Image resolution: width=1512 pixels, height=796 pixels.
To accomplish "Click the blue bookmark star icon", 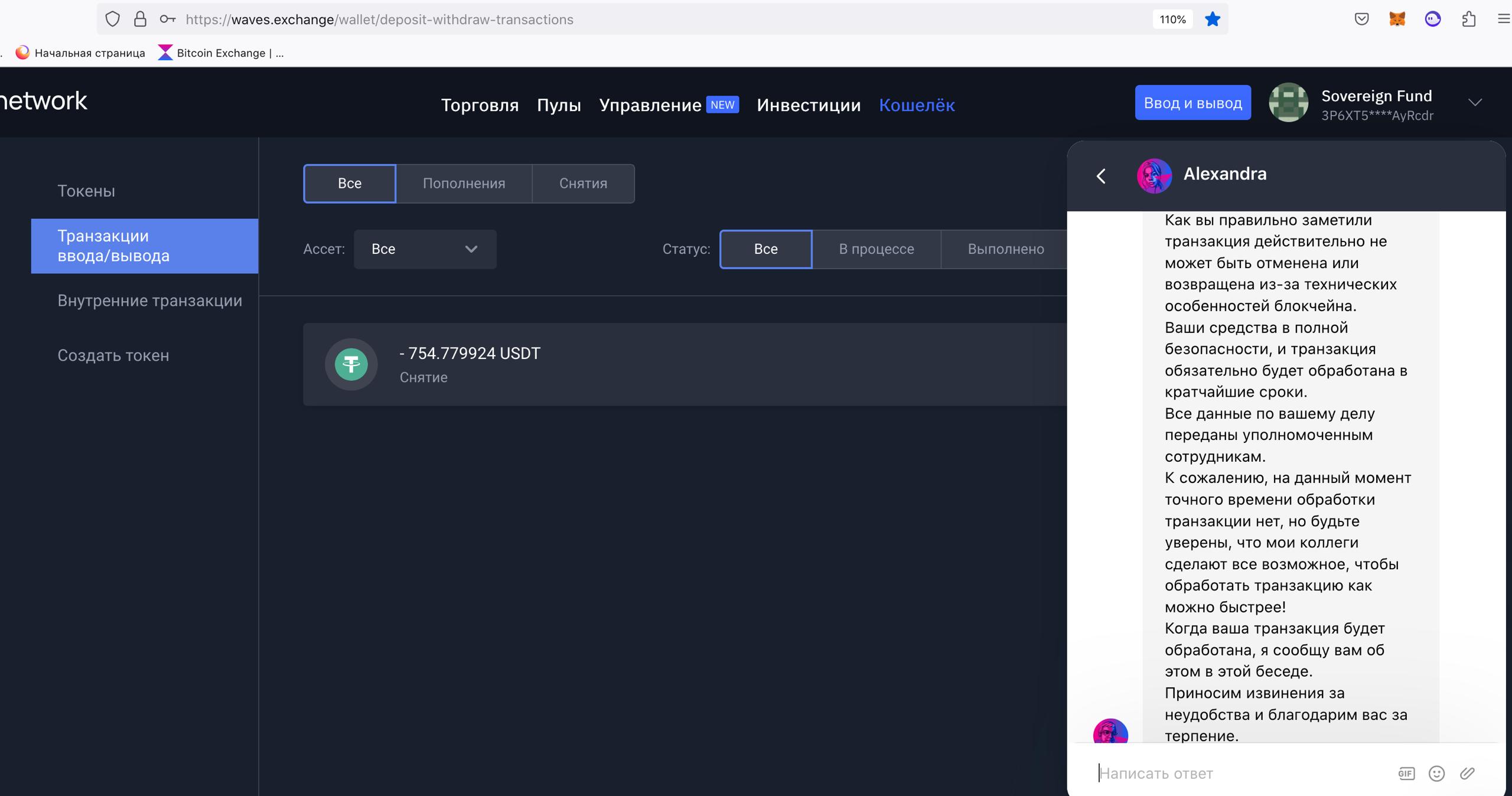I will 1213,19.
